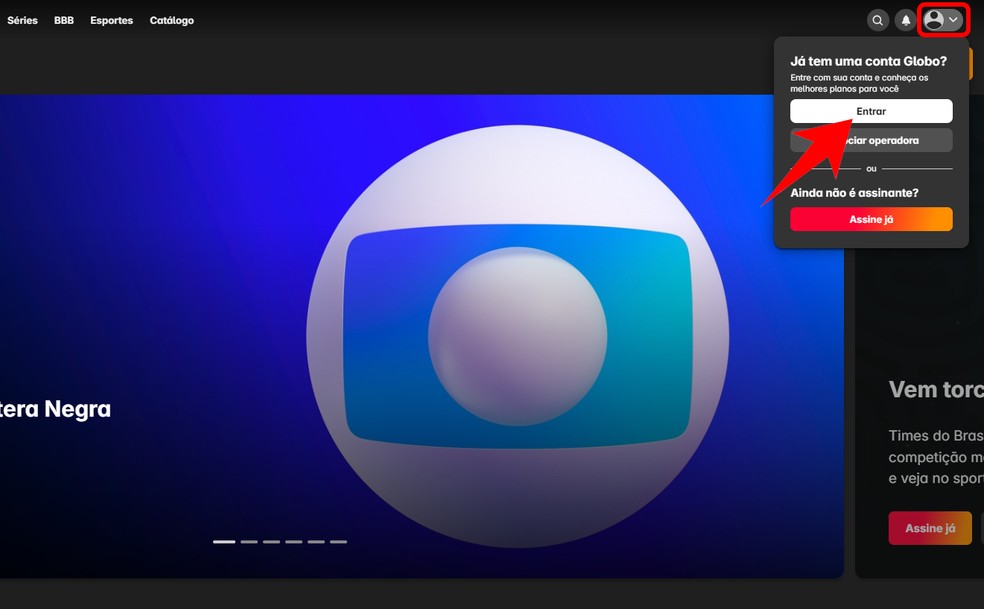Select the first carousel indicator
984x609 pixels.
pos(224,541)
